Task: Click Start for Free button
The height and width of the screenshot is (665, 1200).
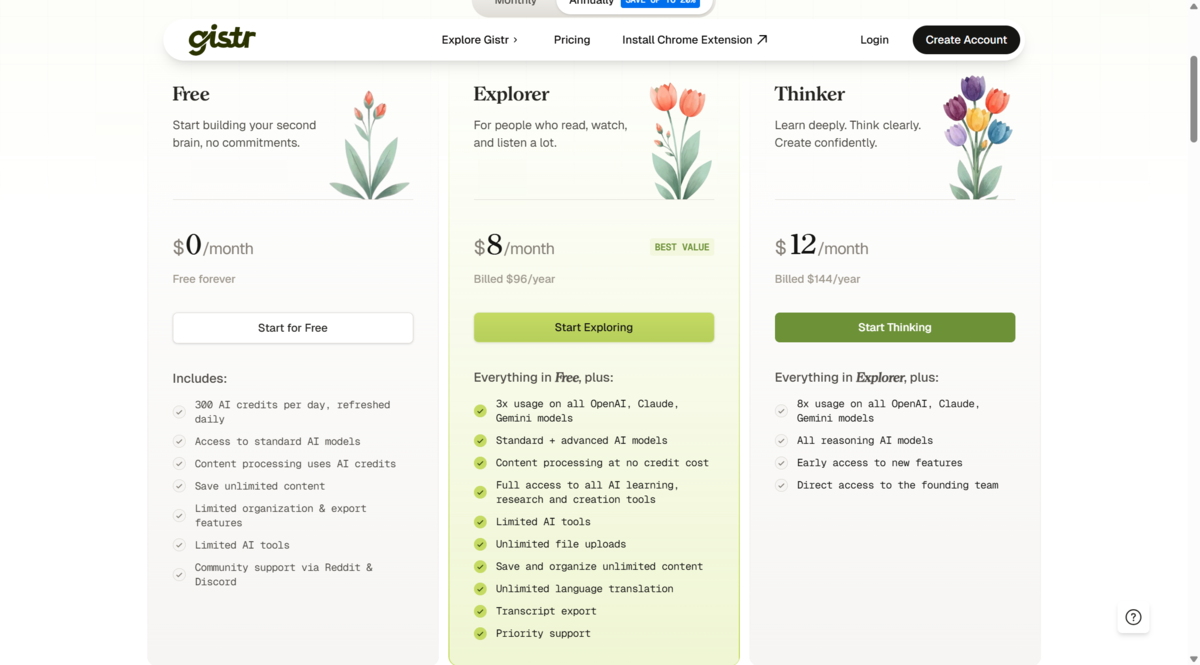Action: pyautogui.click(x=293, y=328)
